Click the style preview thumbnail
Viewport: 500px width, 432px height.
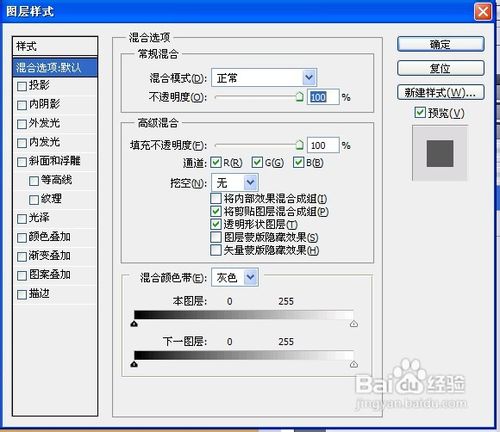click(440, 153)
